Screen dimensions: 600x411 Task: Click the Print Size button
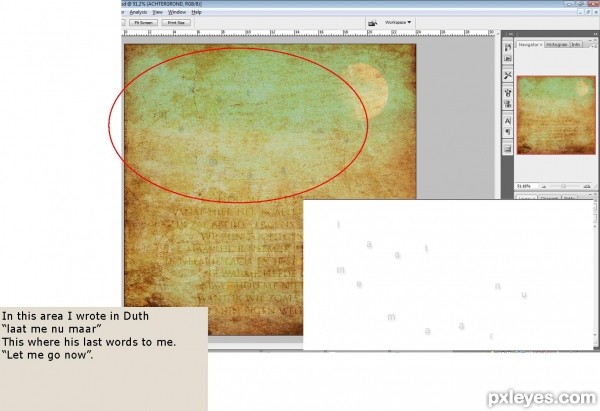176,23
